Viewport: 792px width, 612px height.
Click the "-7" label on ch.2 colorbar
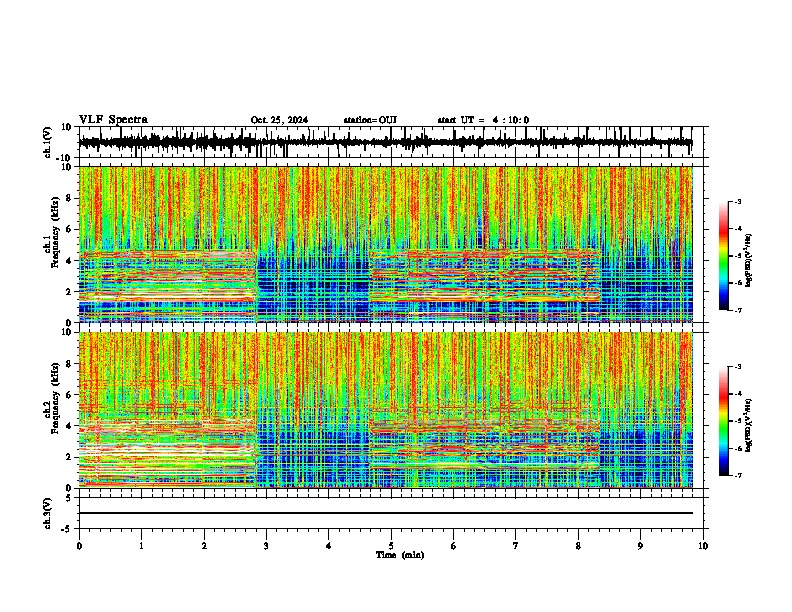click(738, 475)
